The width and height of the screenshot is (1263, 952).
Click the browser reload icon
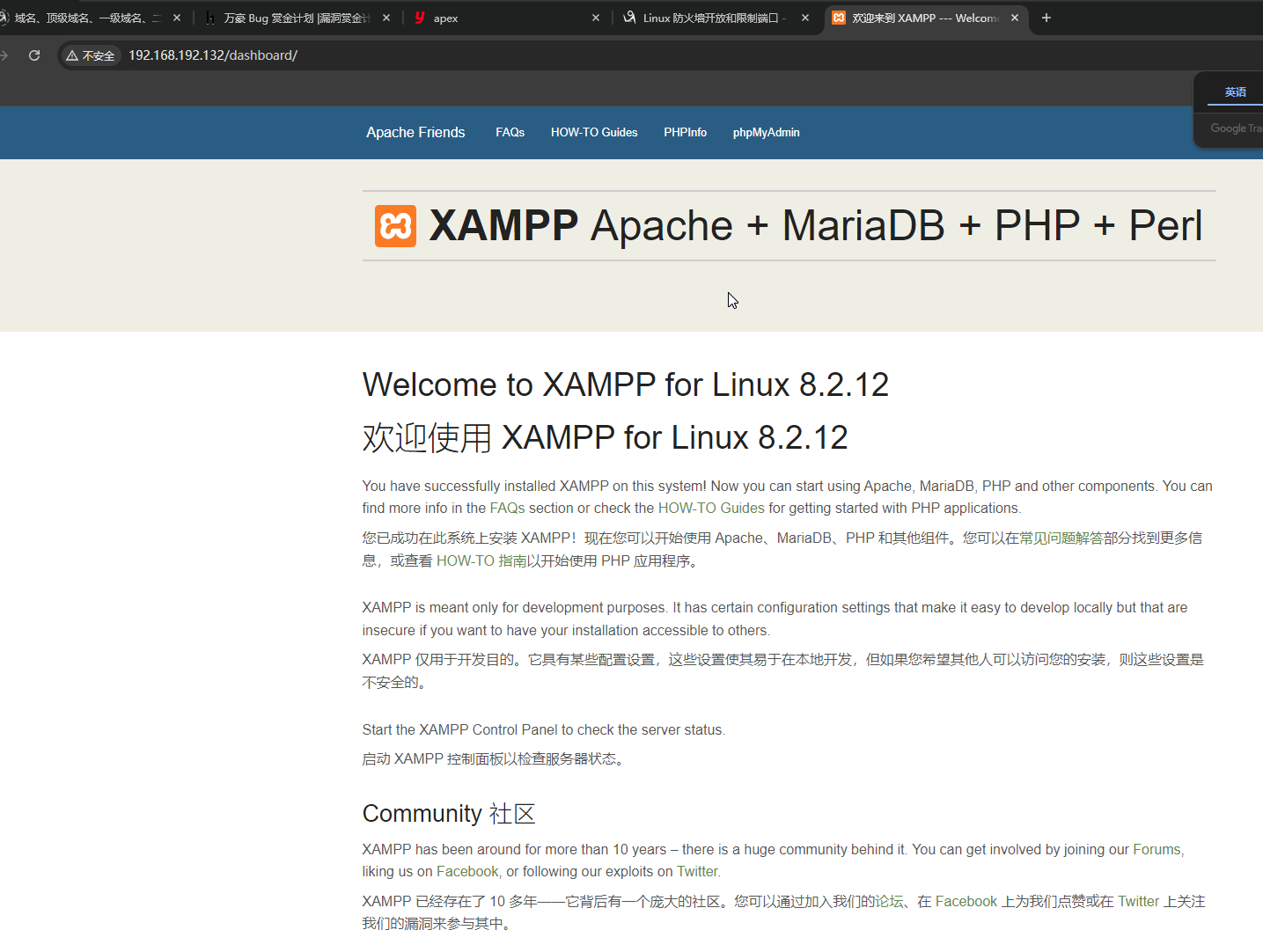34,55
